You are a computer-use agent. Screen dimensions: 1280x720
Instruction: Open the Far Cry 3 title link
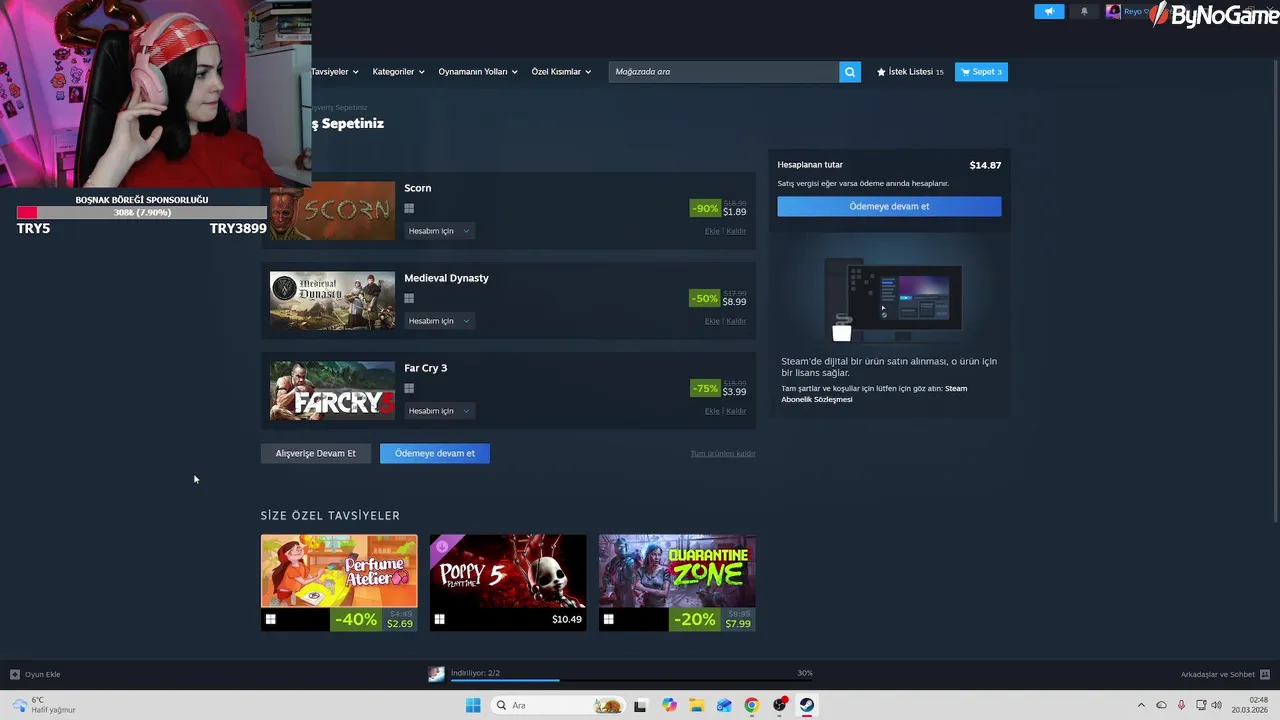click(426, 368)
